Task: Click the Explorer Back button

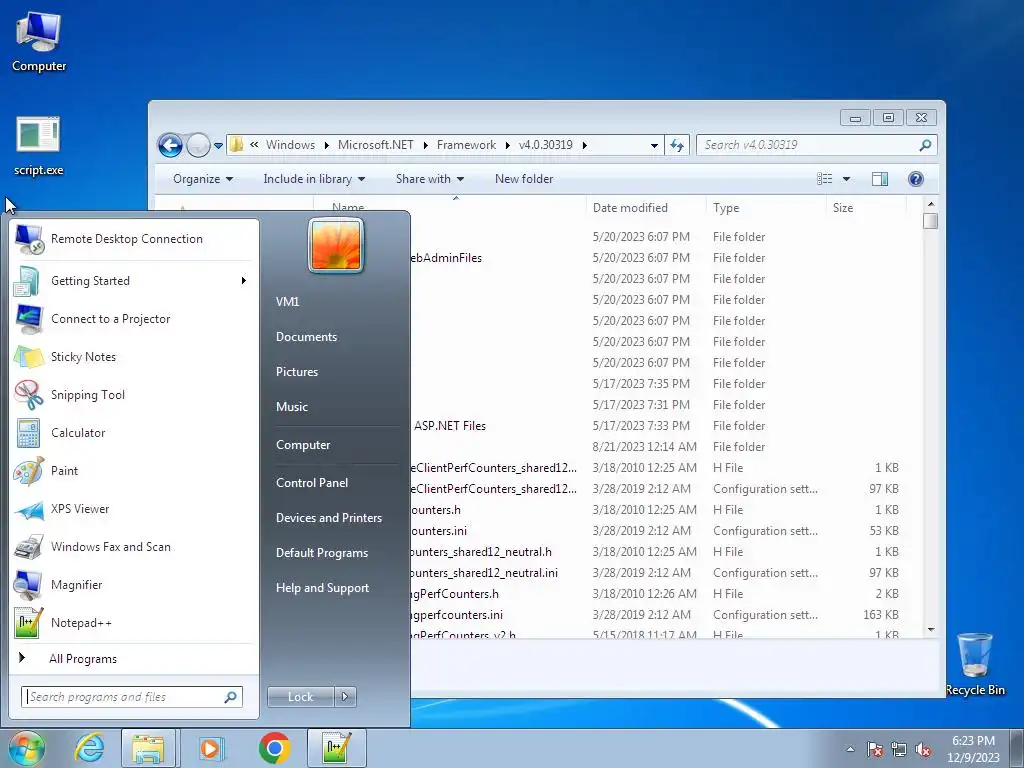Action: pyautogui.click(x=170, y=145)
